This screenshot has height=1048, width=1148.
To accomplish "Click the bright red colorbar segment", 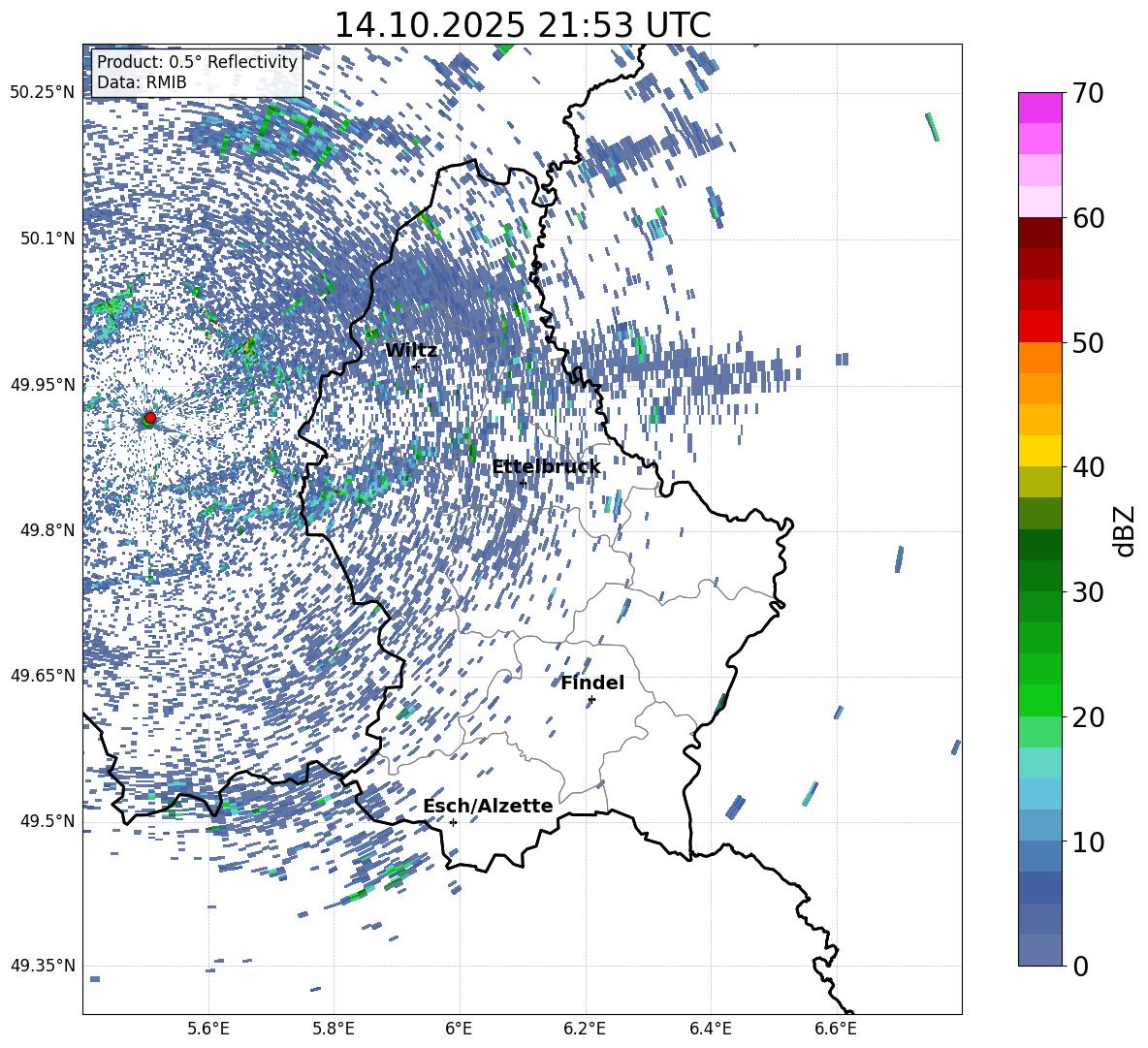I will click(x=1039, y=326).
